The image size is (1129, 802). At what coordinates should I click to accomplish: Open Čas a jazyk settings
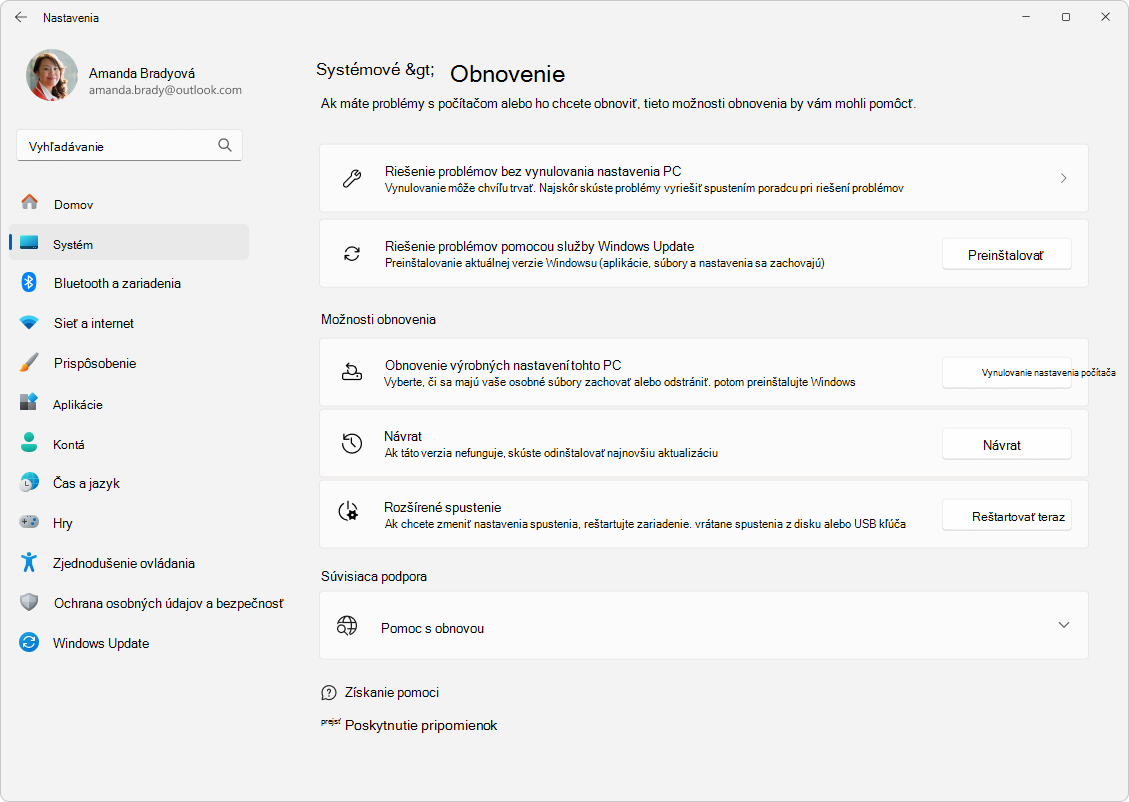[86, 484]
